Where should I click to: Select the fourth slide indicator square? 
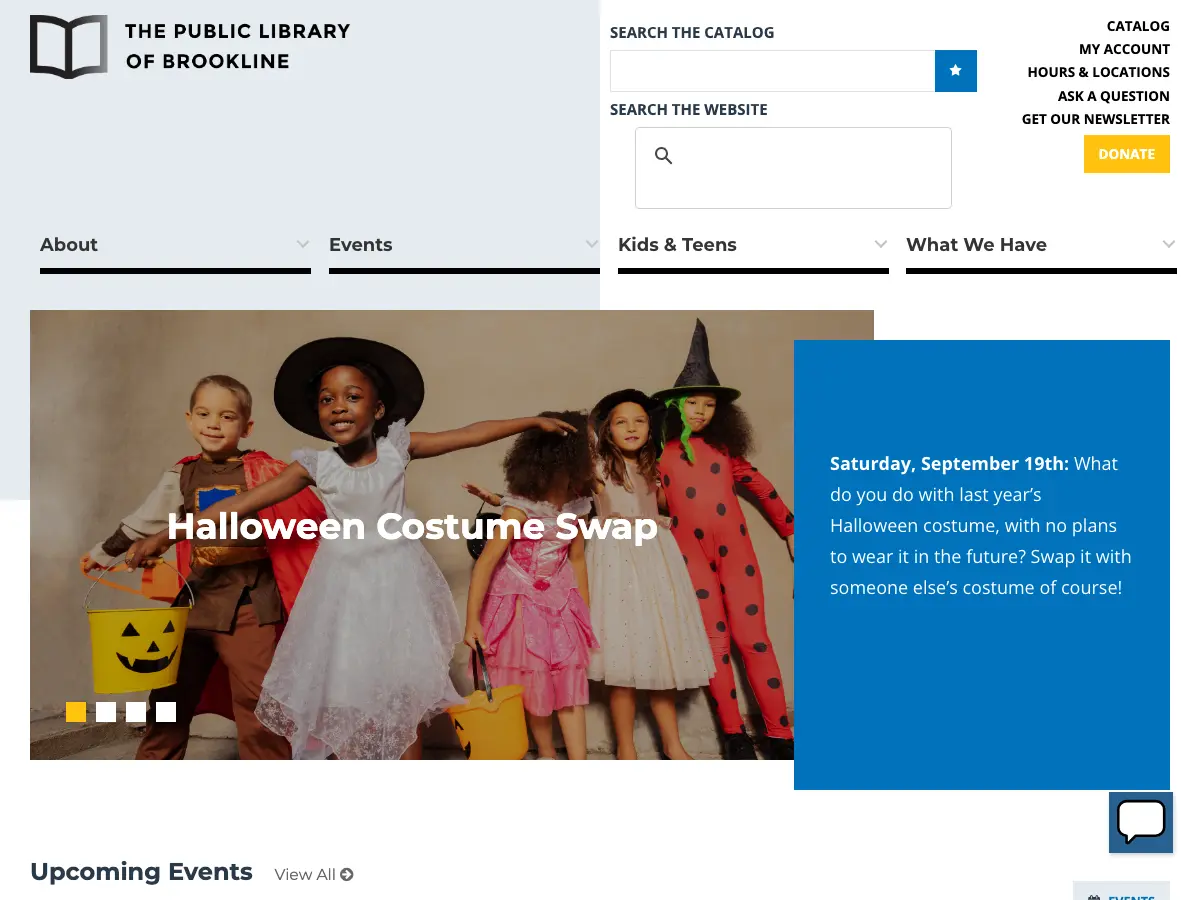click(x=166, y=712)
